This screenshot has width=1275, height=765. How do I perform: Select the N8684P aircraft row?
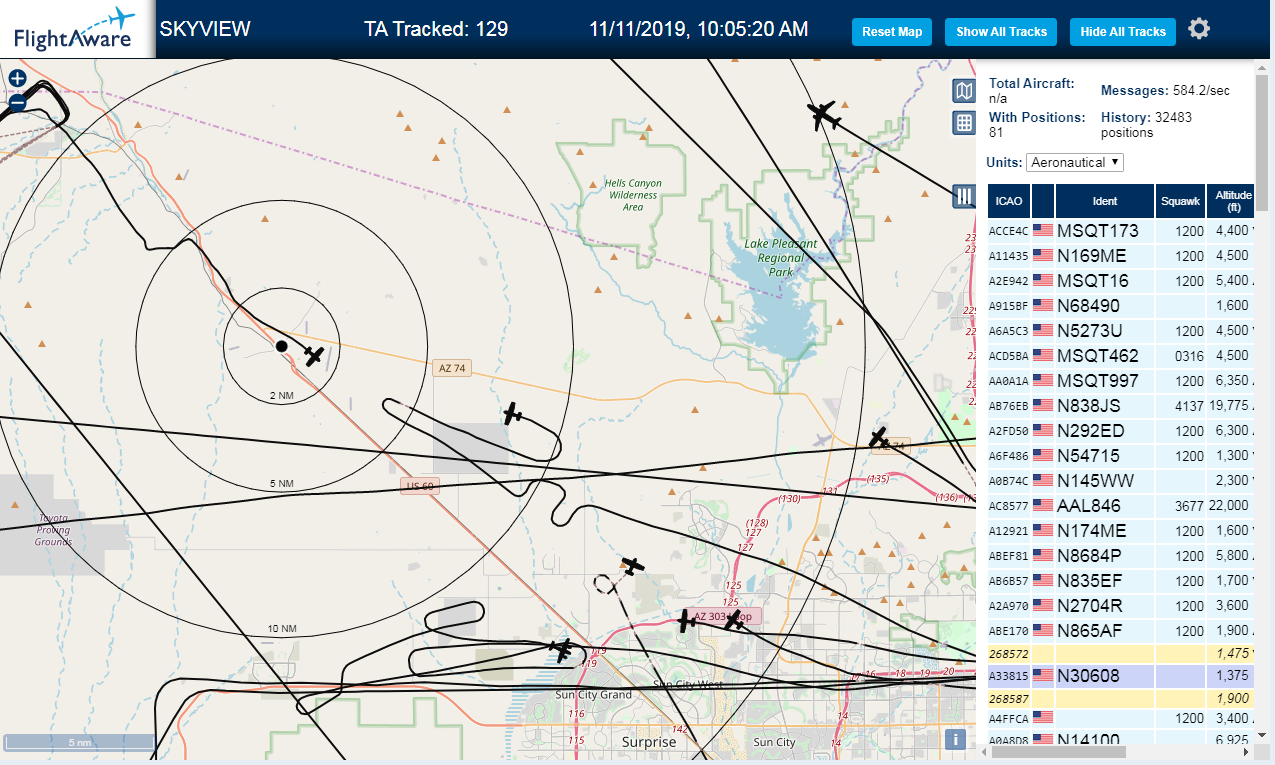(x=1121, y=556)
